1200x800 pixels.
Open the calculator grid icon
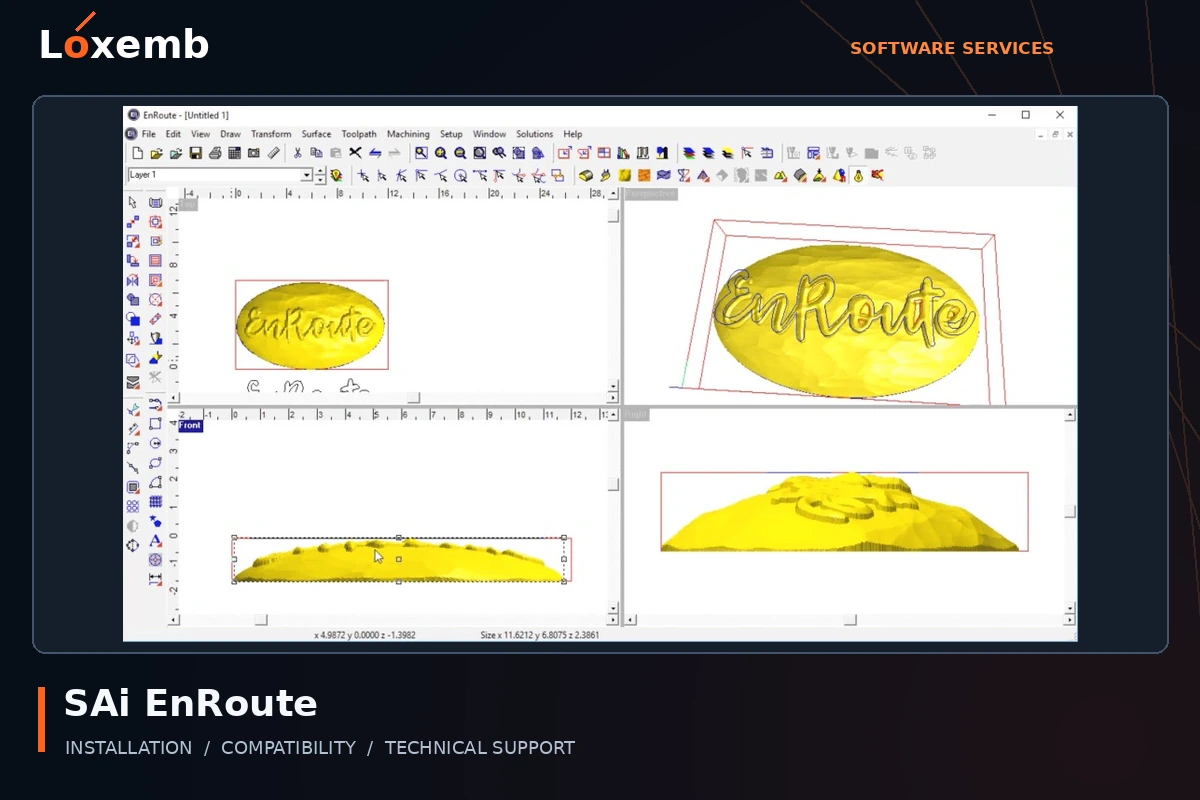[234, 153]
